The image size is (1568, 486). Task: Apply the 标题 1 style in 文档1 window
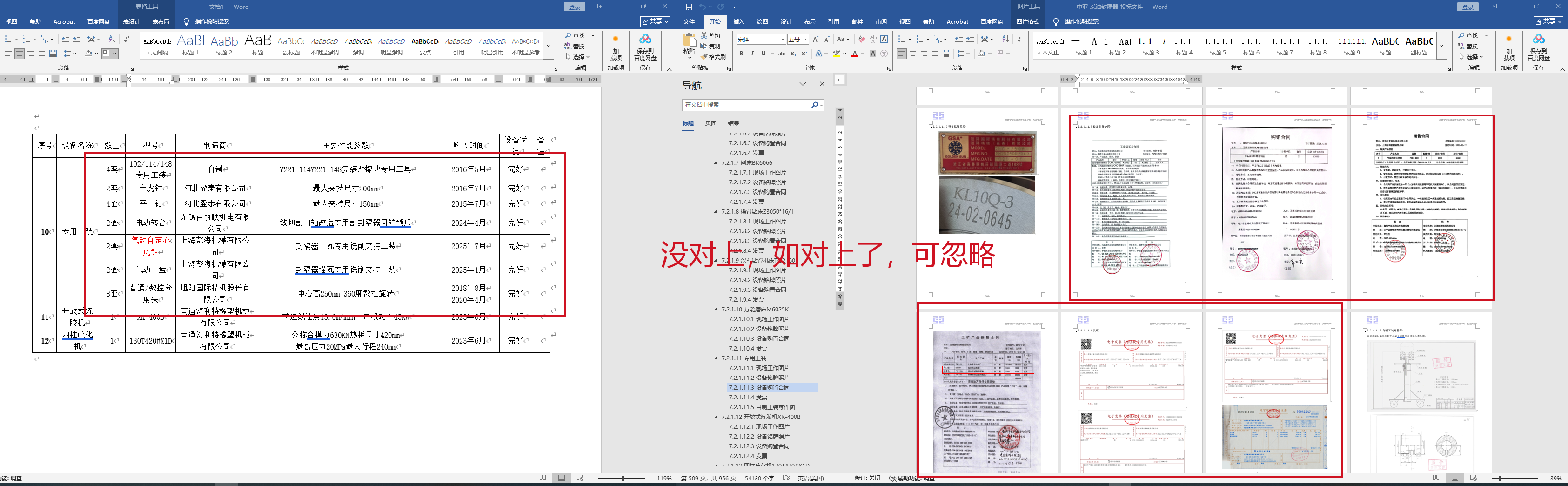(x=190, y=45)
